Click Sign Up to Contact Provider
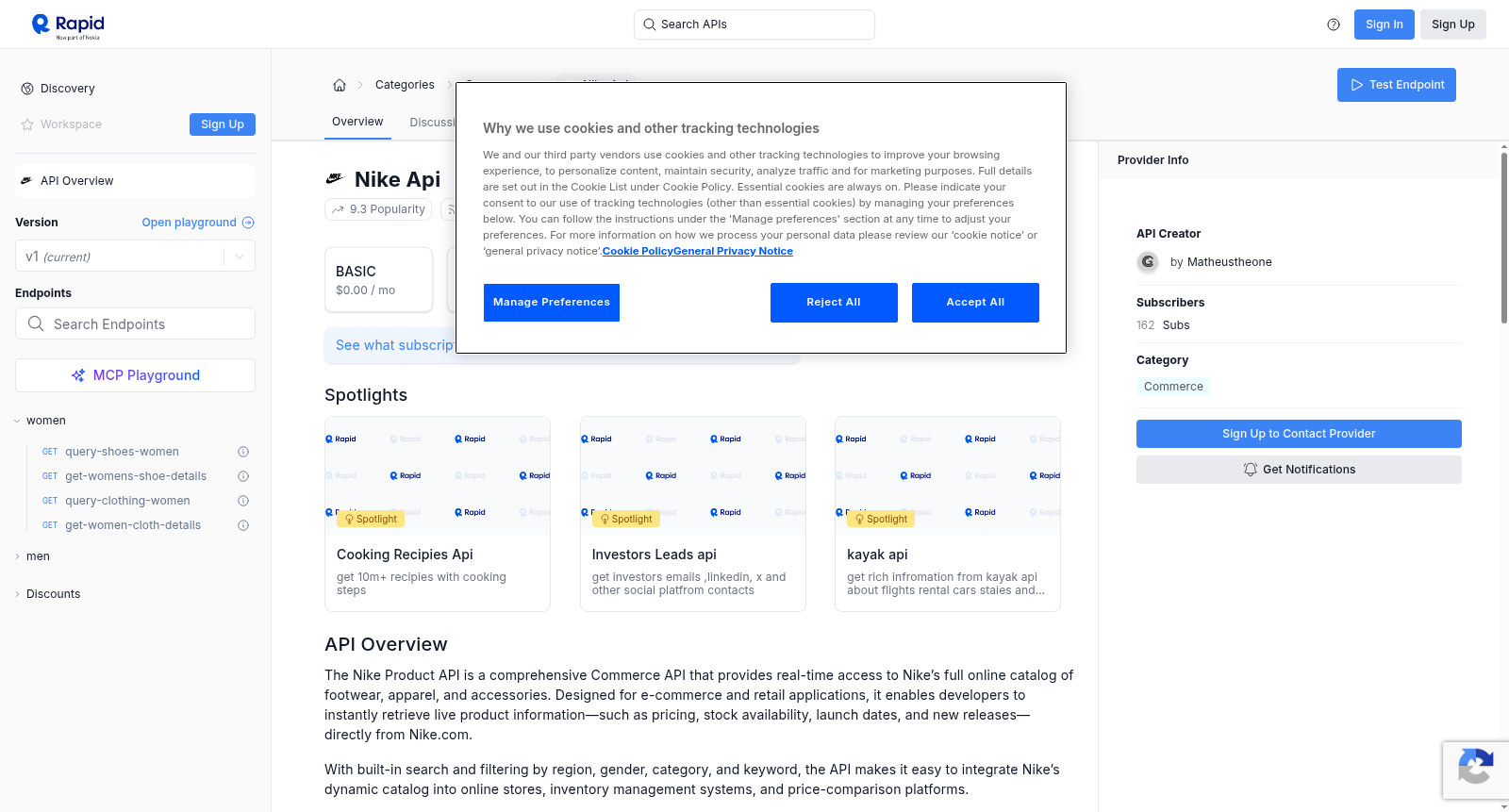Image resolution: width=1509 pixels, height=812 pixels. tap(1299, 434)
